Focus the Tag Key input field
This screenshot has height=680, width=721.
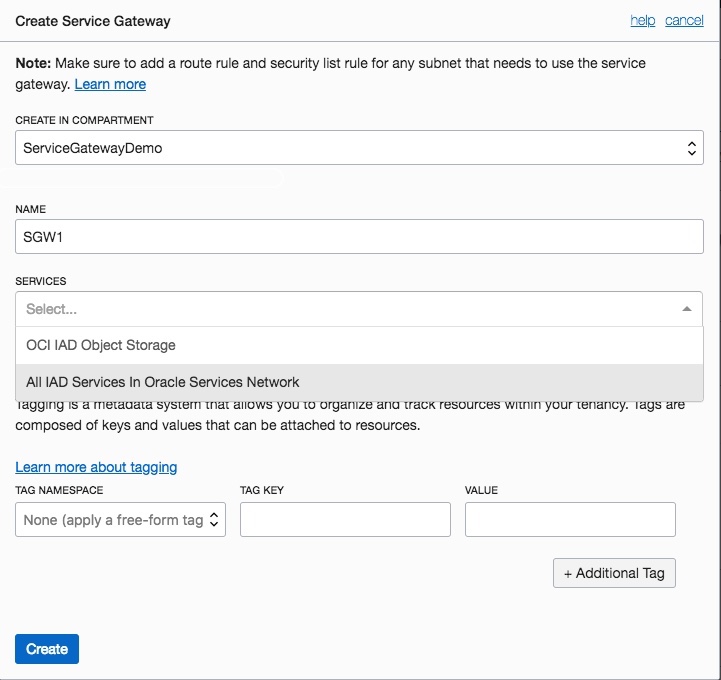[345, 520]
